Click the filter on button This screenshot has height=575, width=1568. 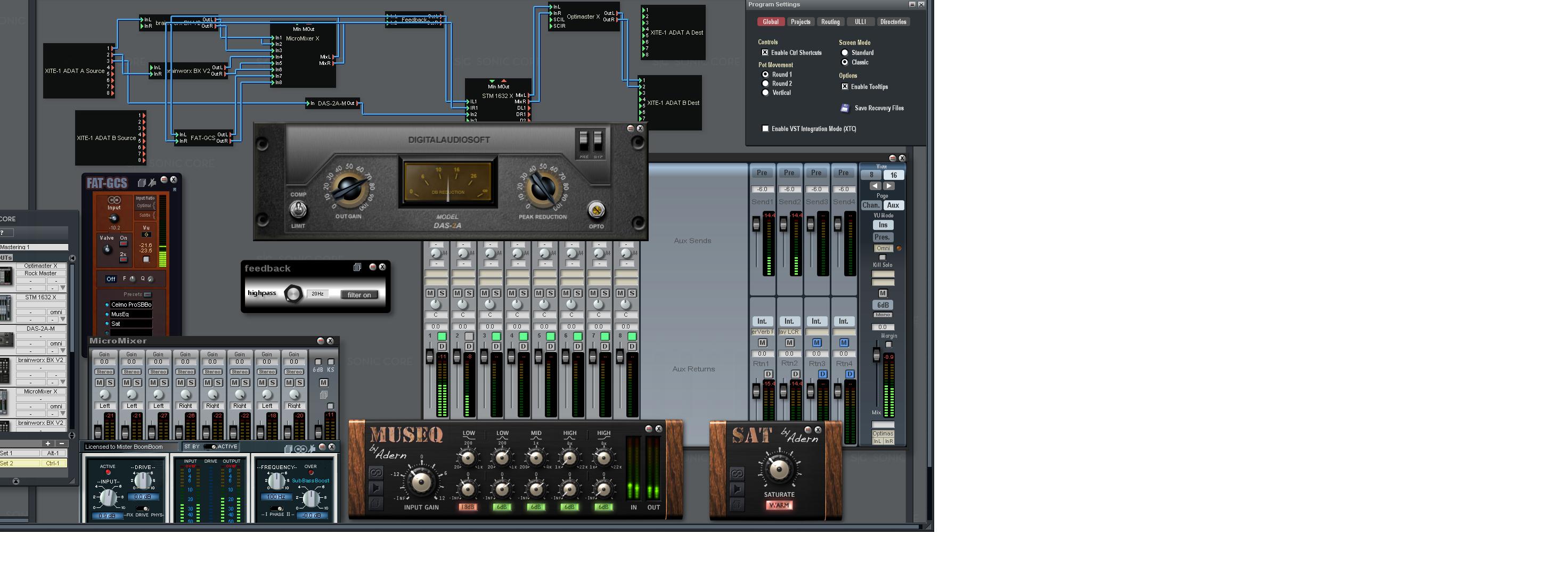[x=359, y=294]
